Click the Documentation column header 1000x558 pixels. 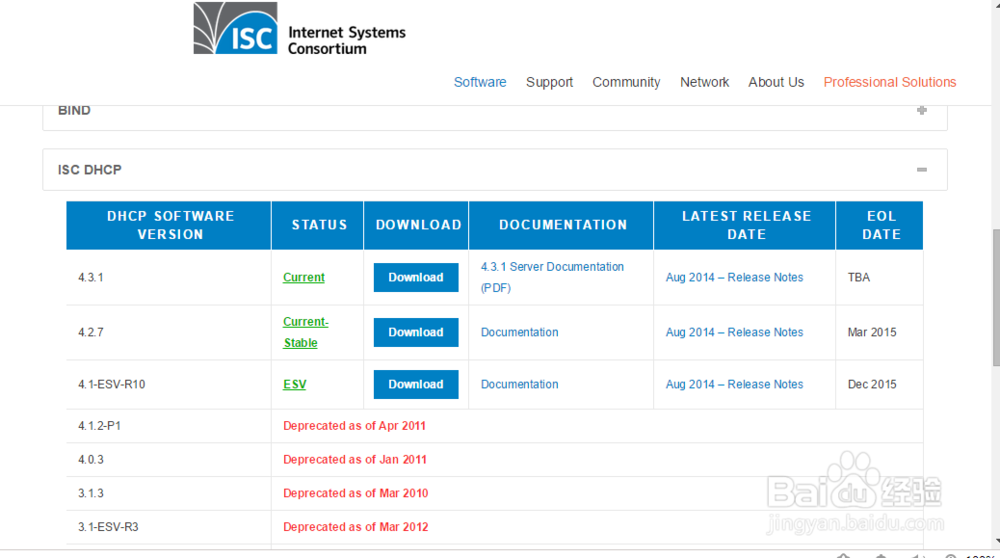561,225
